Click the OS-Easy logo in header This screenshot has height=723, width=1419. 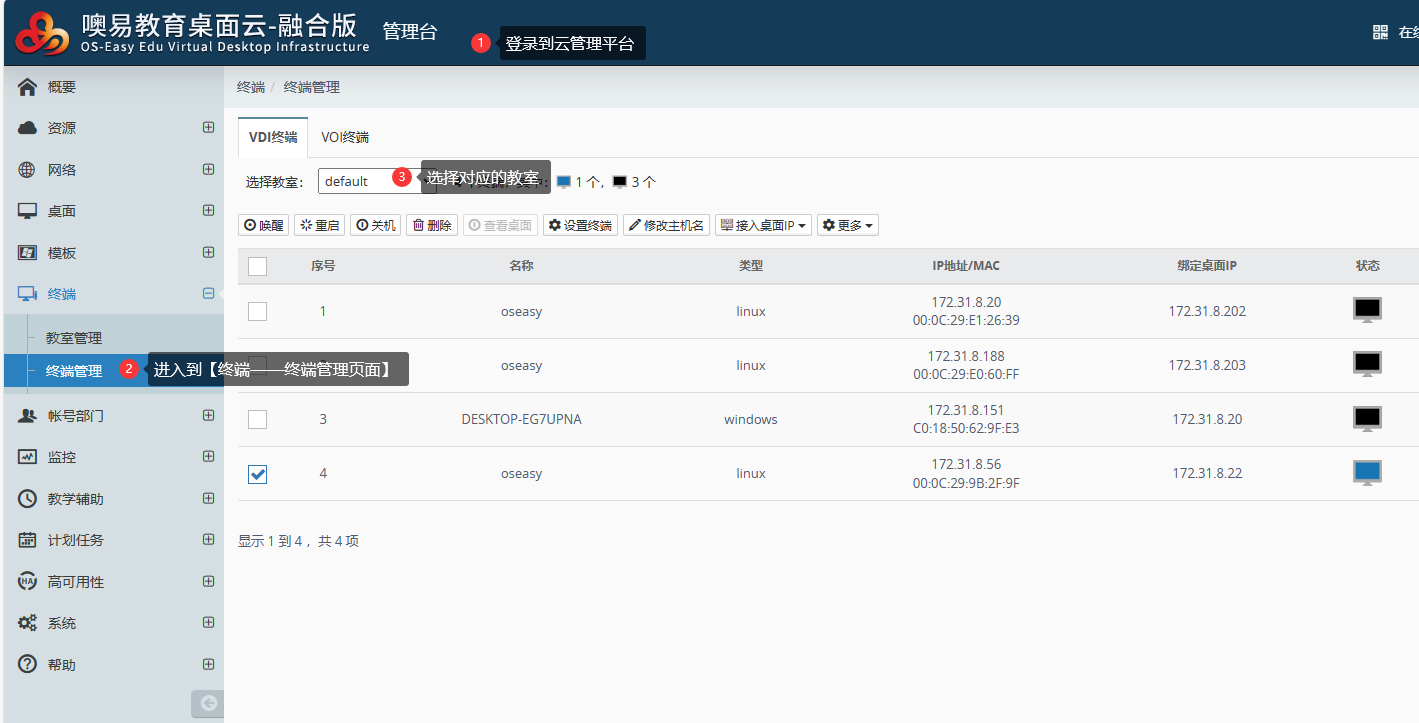click(43, 33)
